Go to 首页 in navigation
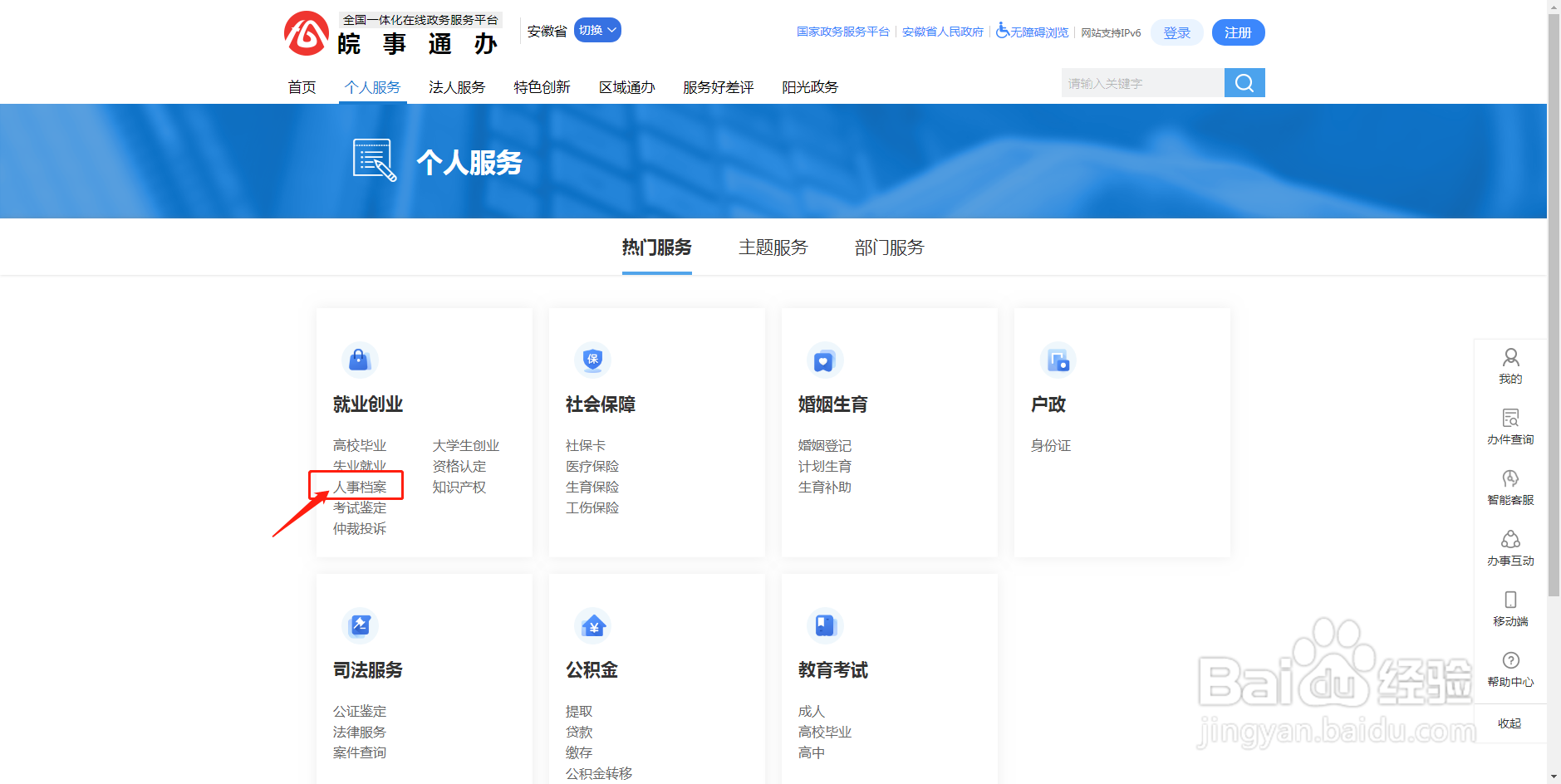1561x784 pixels. point(302,87)
